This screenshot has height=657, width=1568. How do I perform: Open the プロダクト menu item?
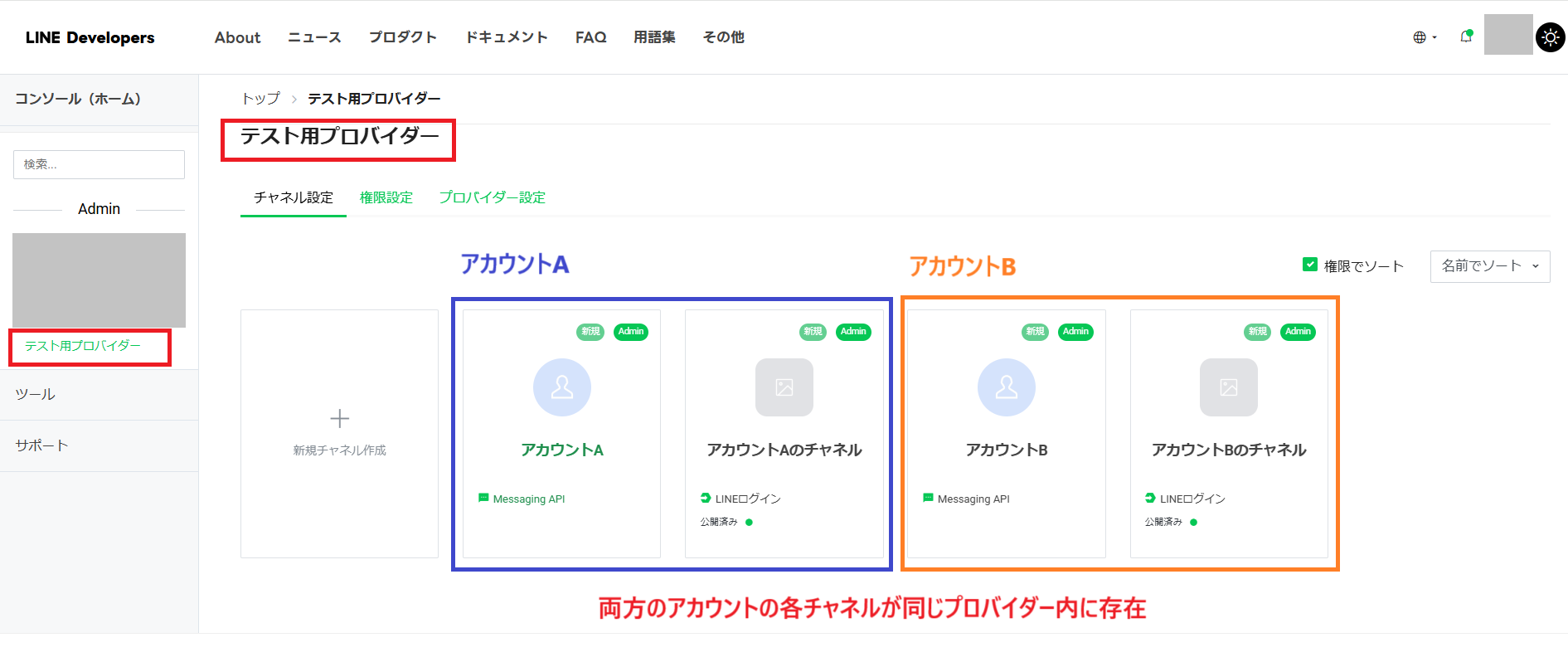[x=403, y=37]
